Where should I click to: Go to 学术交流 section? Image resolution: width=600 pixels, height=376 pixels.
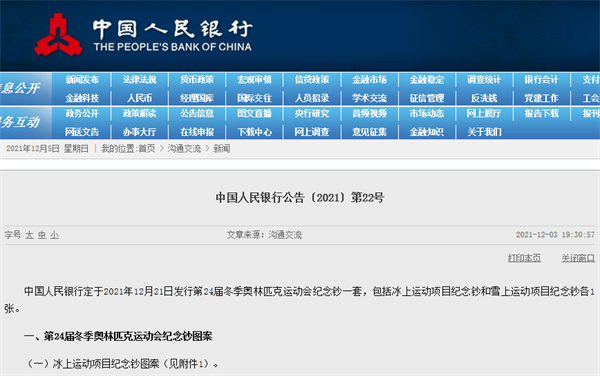pos(369,98)
